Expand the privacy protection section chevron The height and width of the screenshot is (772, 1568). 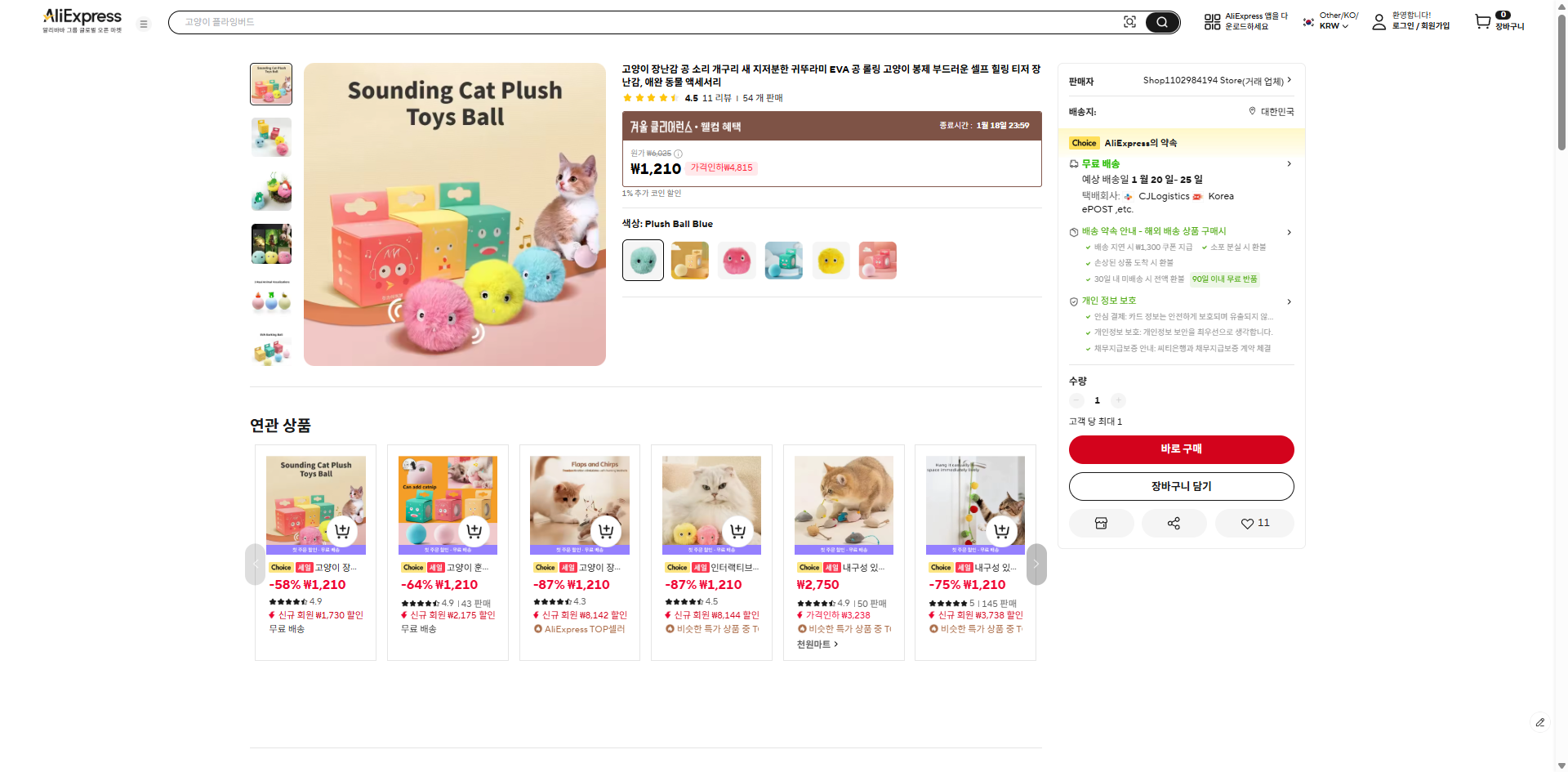coord(1289,301)
